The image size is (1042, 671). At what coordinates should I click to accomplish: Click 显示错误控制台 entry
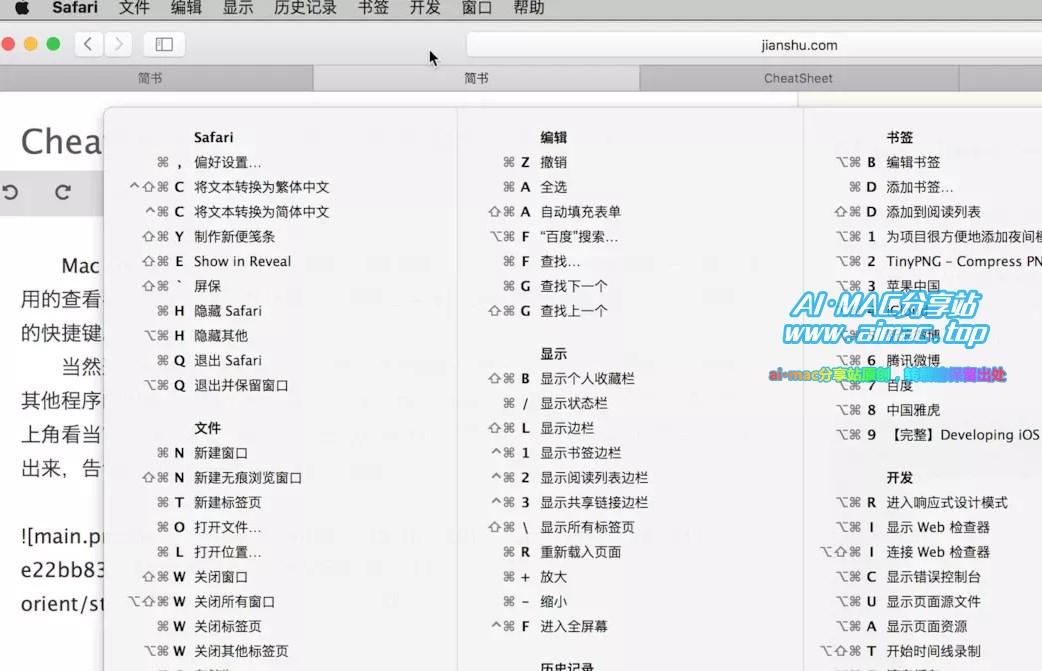(x=934, y=577)
